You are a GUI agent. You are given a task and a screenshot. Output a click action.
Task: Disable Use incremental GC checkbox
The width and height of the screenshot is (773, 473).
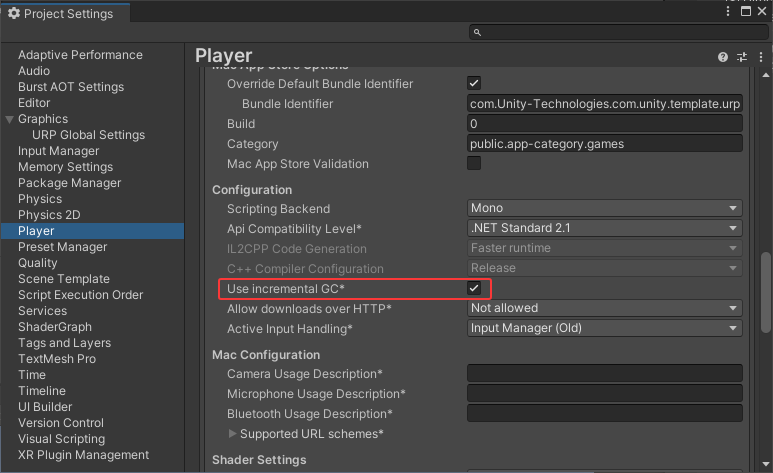[x=474, y=288]
